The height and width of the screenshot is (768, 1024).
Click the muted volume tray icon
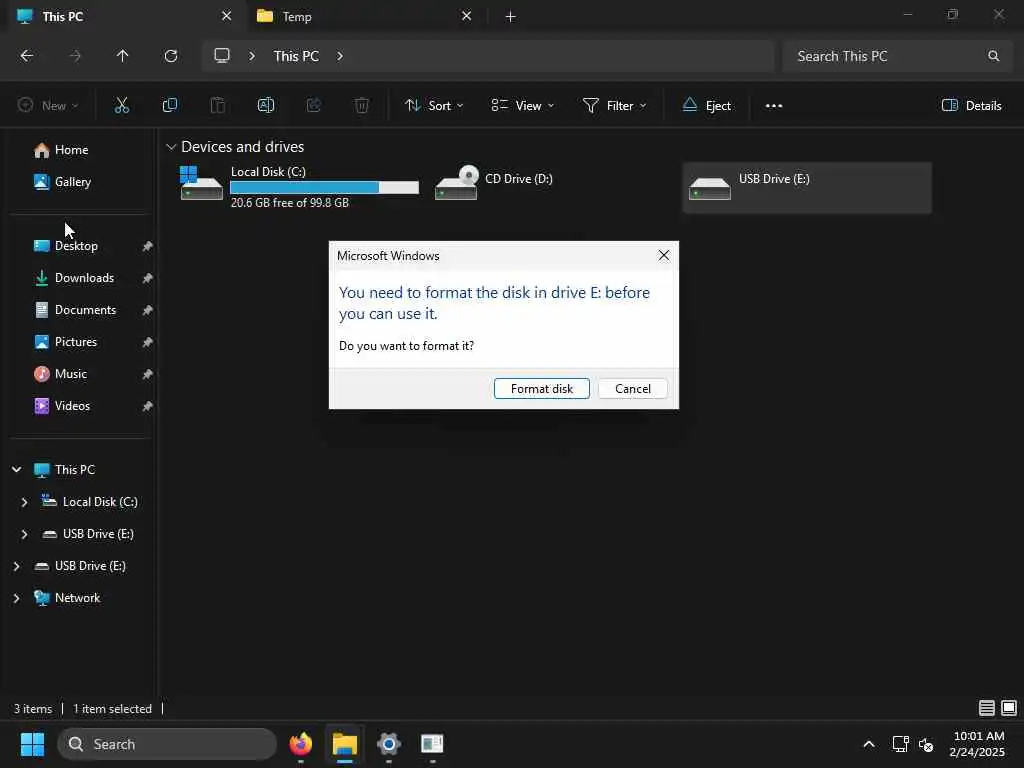(926, 744)
